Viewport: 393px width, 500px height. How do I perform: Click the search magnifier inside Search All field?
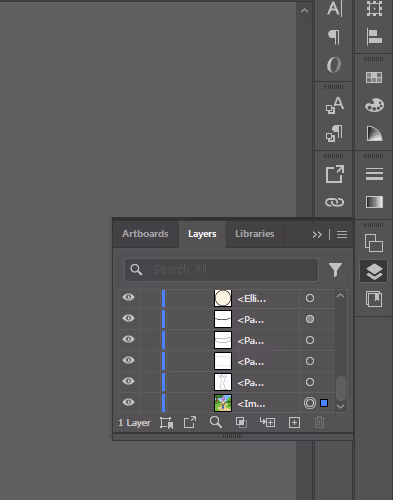point(136,269)
